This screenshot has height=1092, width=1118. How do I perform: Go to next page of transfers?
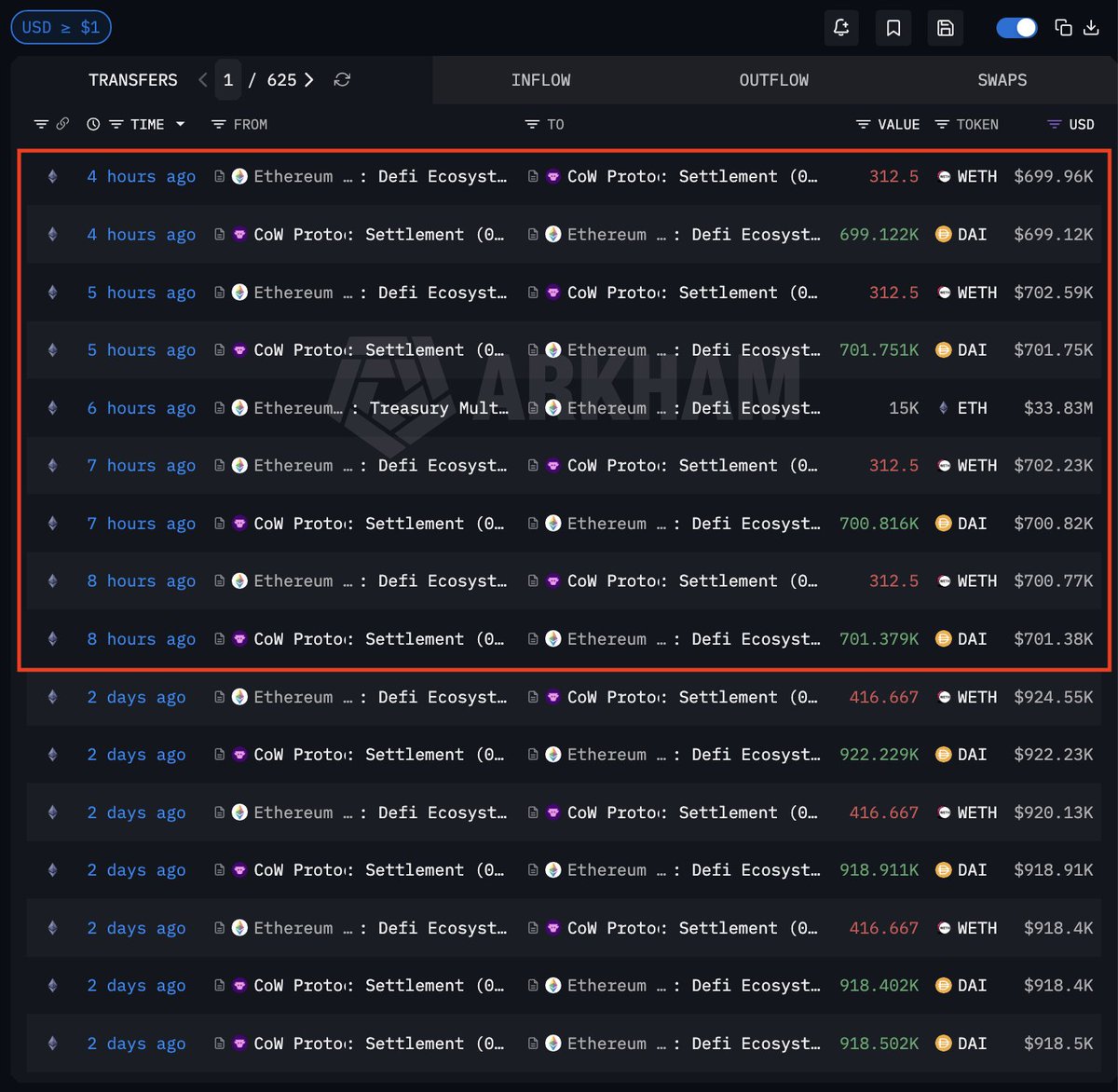pyautogui.click(x=309, y=80)
